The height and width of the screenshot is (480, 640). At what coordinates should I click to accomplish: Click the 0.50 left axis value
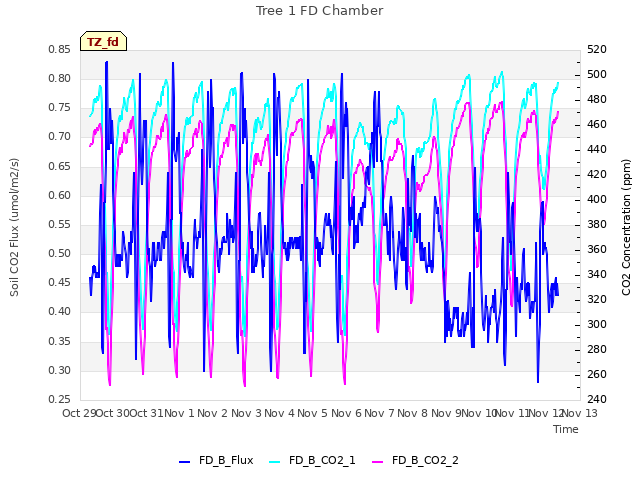pyautogui.click(x=60, y=253)
